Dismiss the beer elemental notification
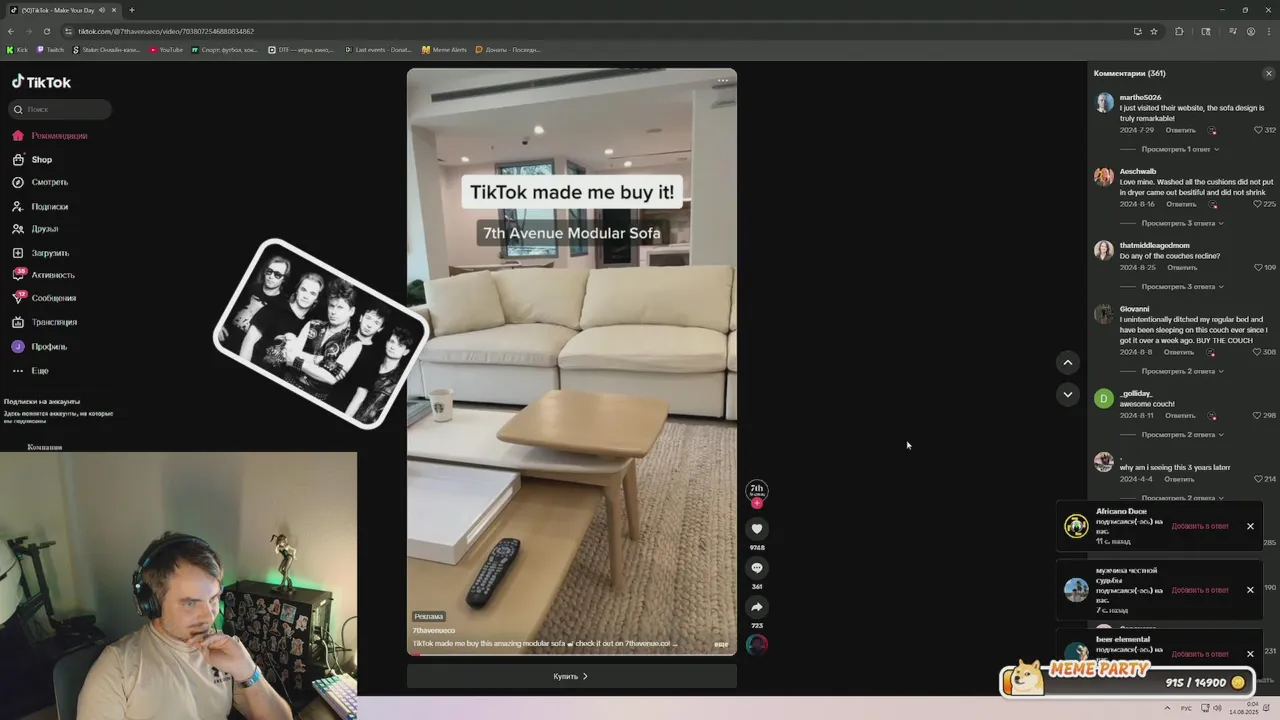 [1250, 654]
